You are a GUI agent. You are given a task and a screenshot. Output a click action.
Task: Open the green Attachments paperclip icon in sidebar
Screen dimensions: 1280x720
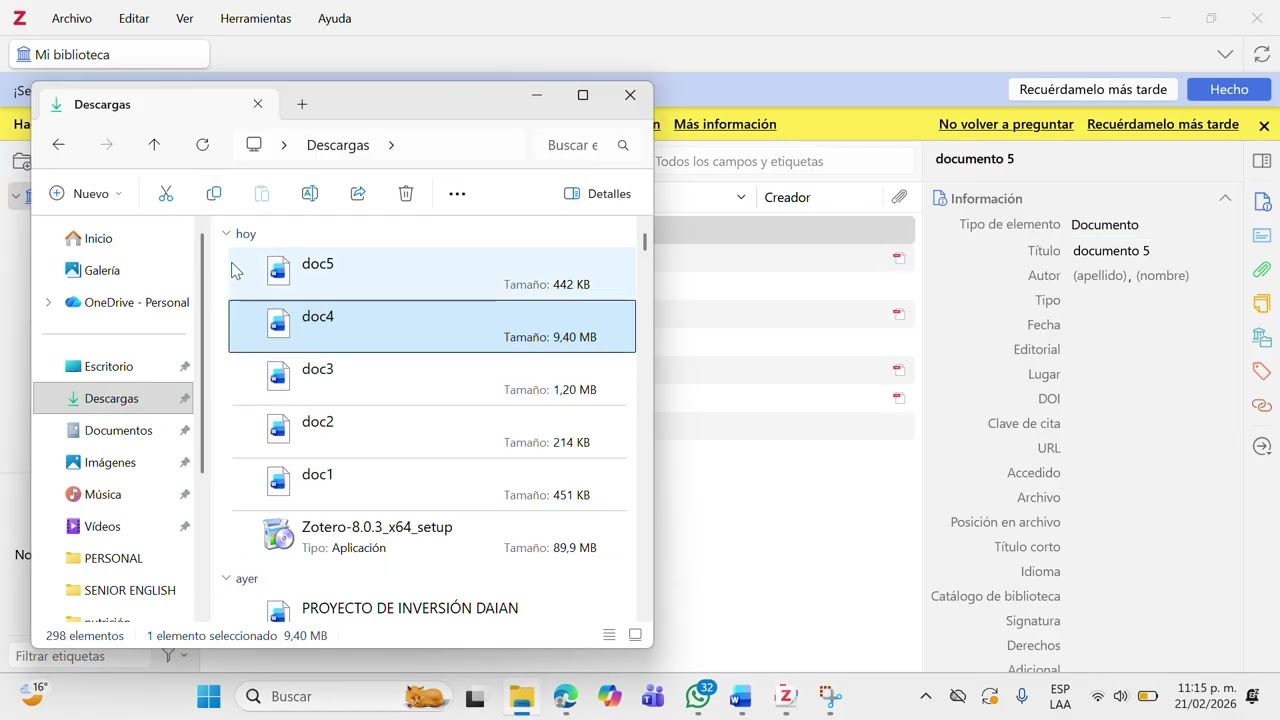[1262, 270]
